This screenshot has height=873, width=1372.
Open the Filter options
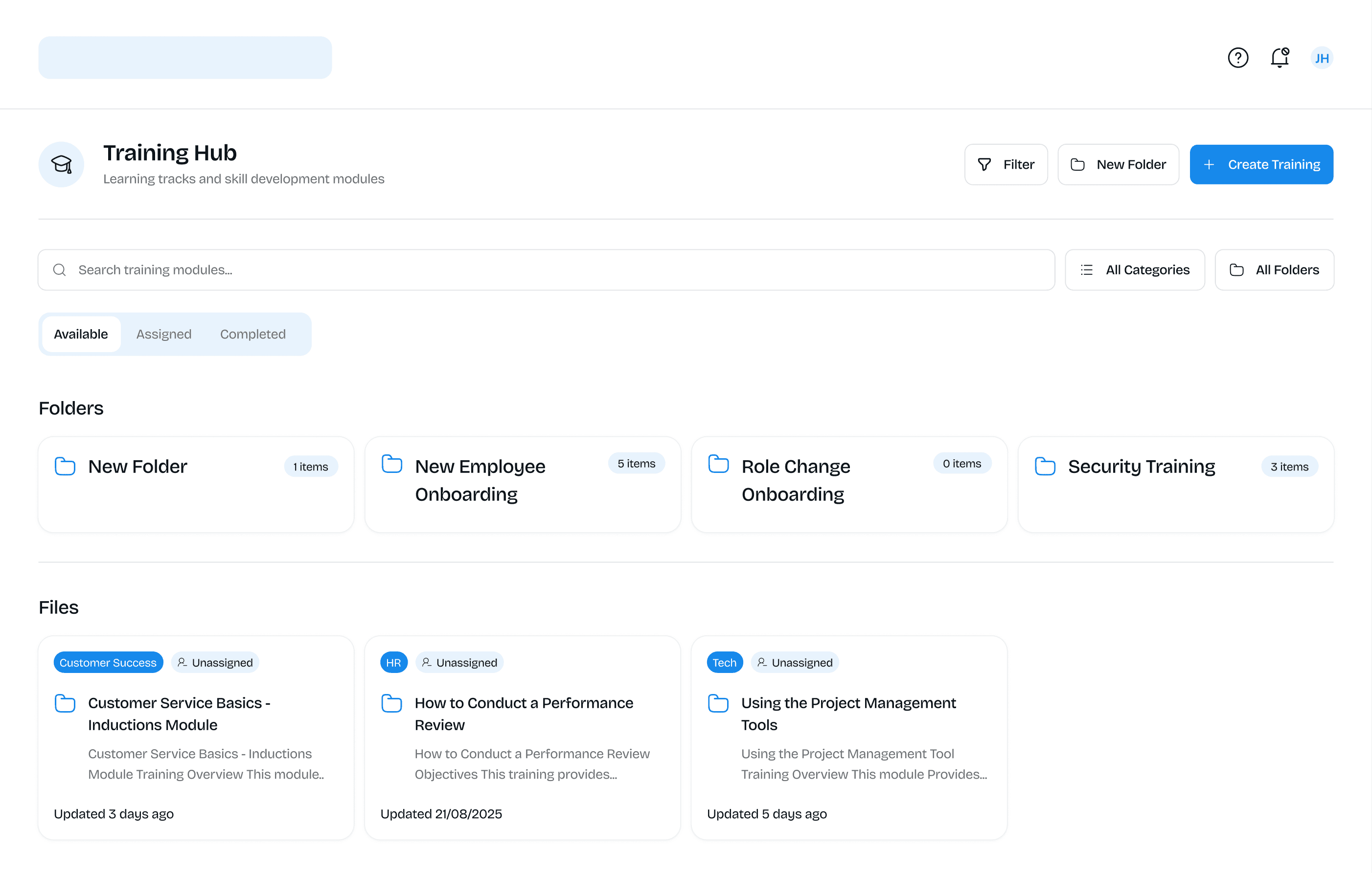(x=1006, y=165)
